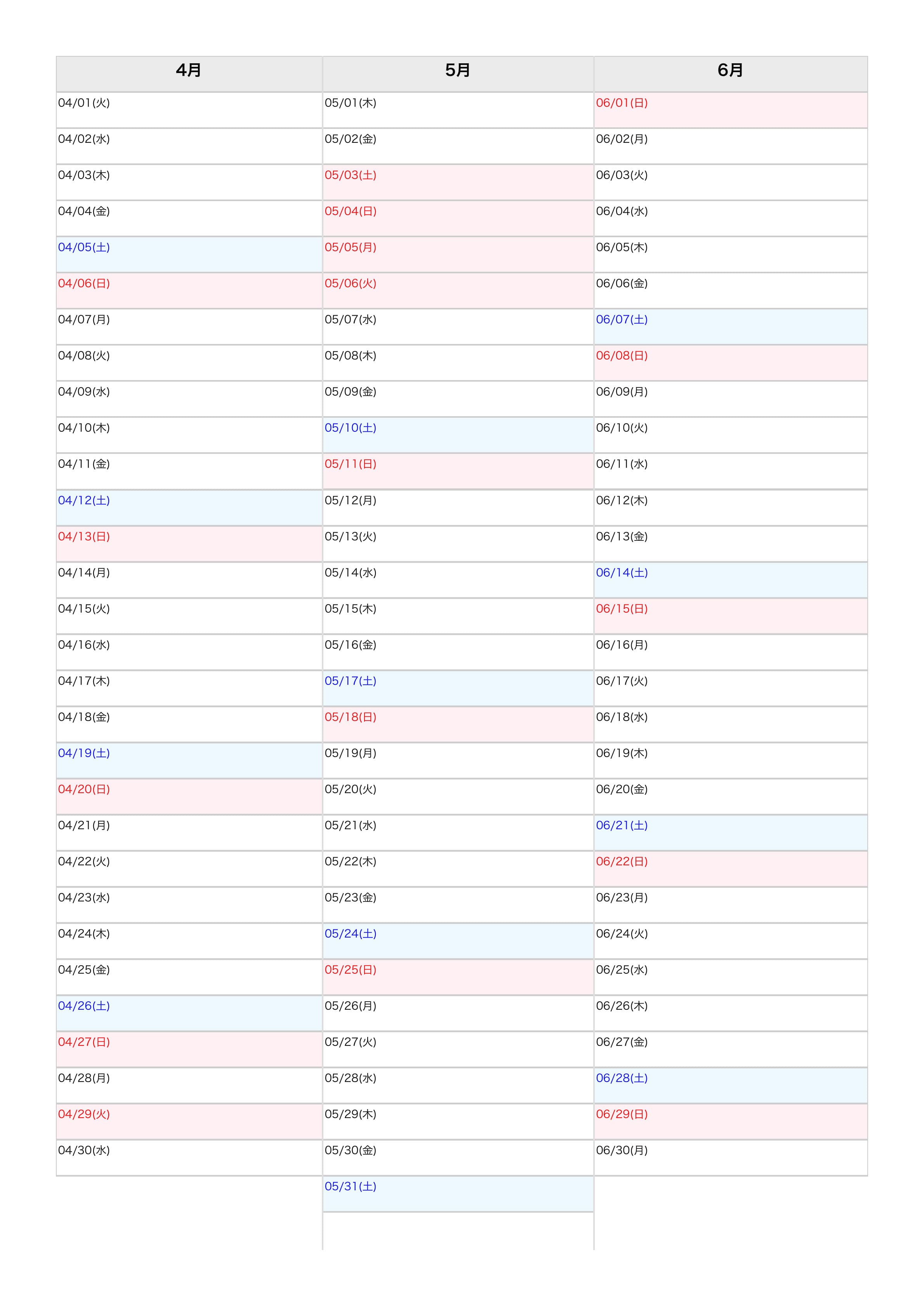Click the 04/29(火) holiday cell
This screenshot has height=1306, width=924.
pos(189,1121)
